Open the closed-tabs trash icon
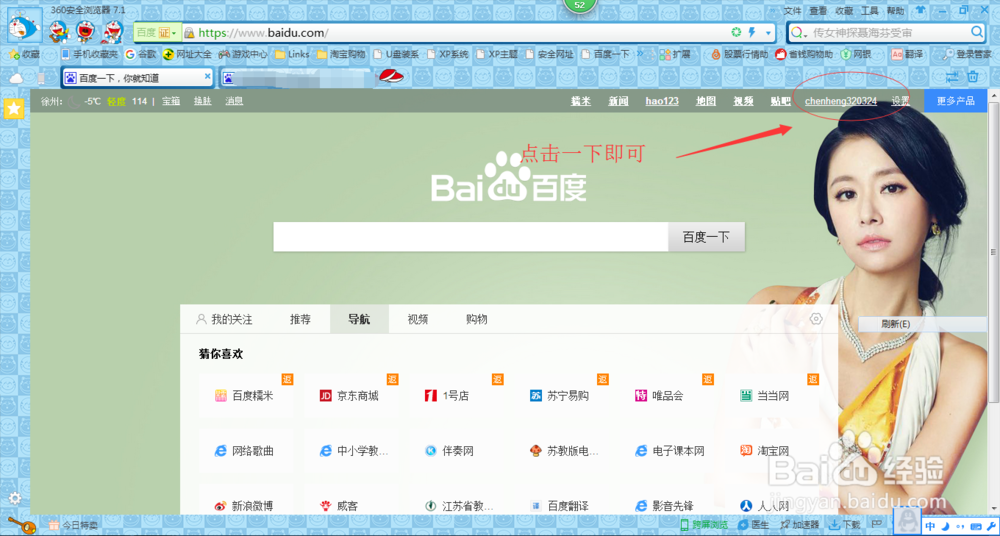1000x536 pixels. [973, 77]
